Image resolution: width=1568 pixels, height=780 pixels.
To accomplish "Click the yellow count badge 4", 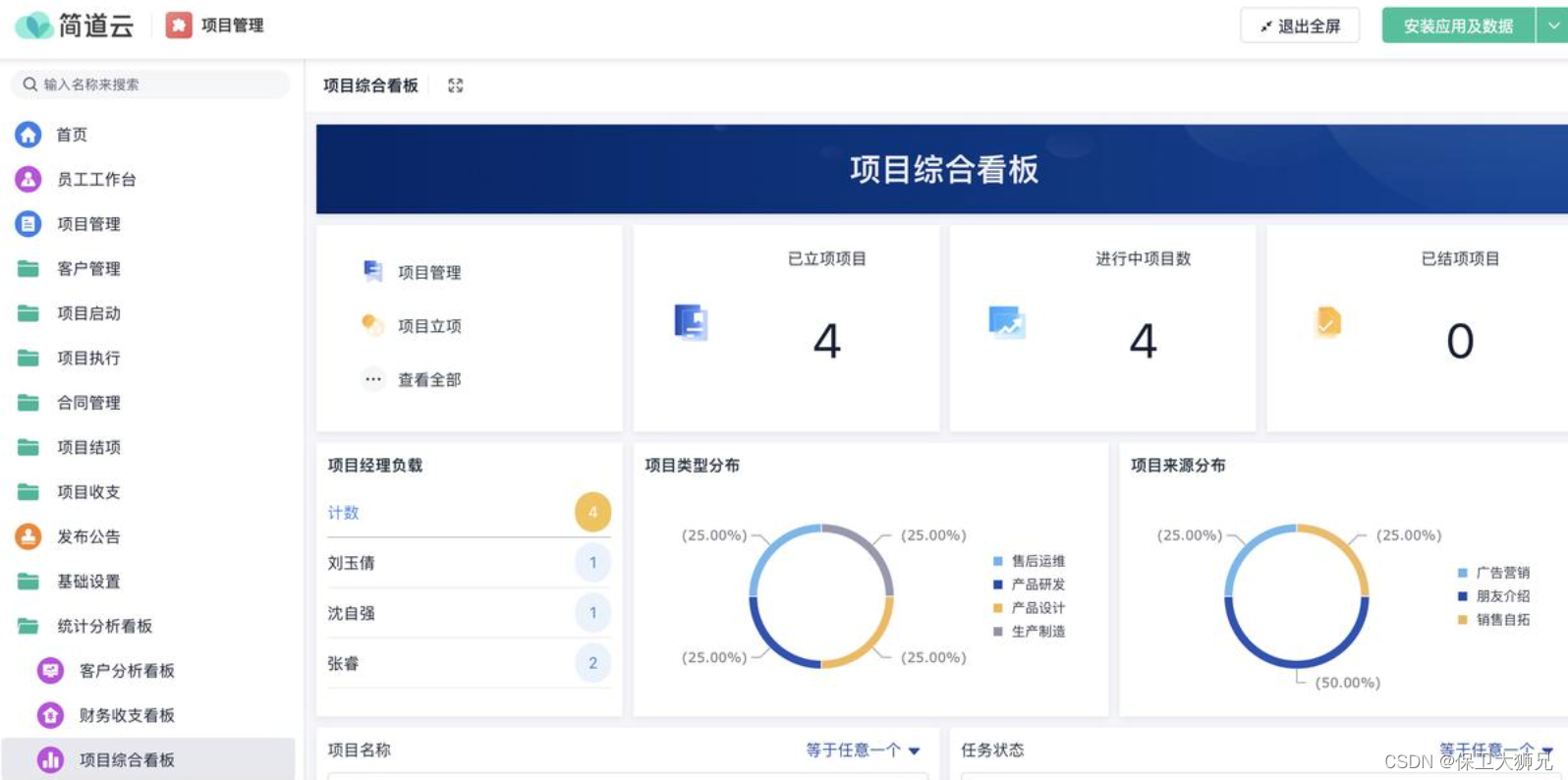I will [592, 512].
